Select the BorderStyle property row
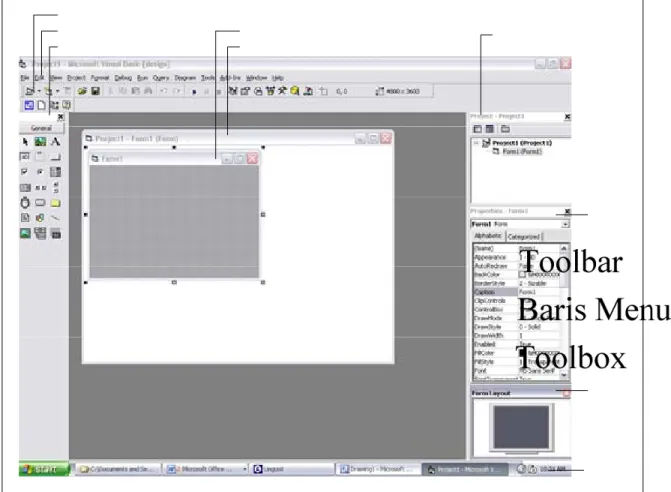 coord(517,283)
